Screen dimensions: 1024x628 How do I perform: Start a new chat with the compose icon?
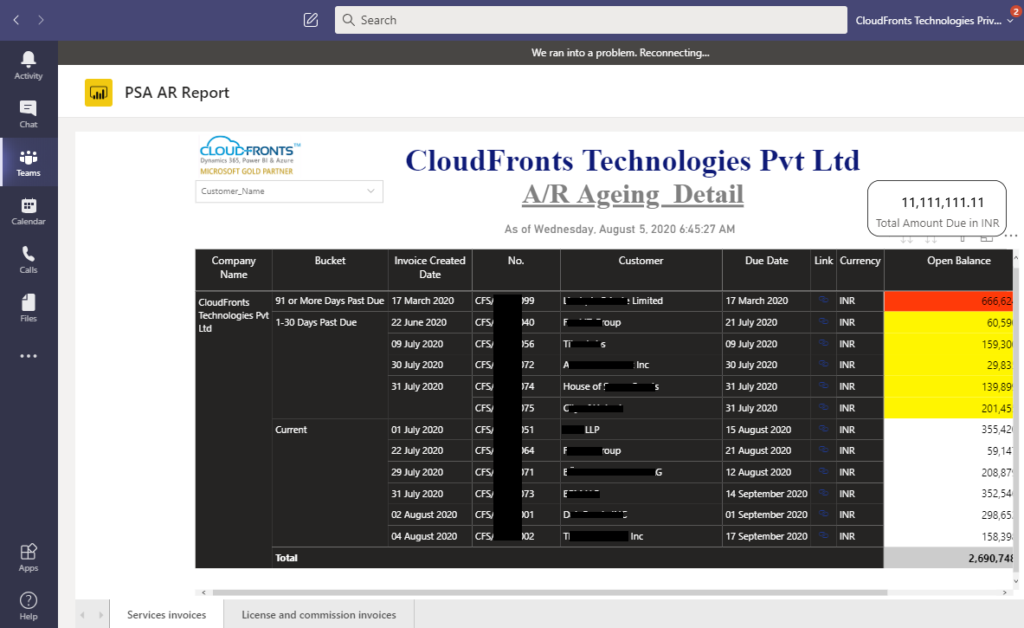(311, 20)
